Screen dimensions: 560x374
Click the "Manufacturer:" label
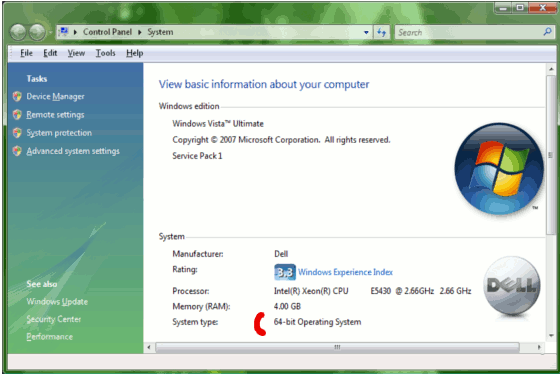point(198,254)
